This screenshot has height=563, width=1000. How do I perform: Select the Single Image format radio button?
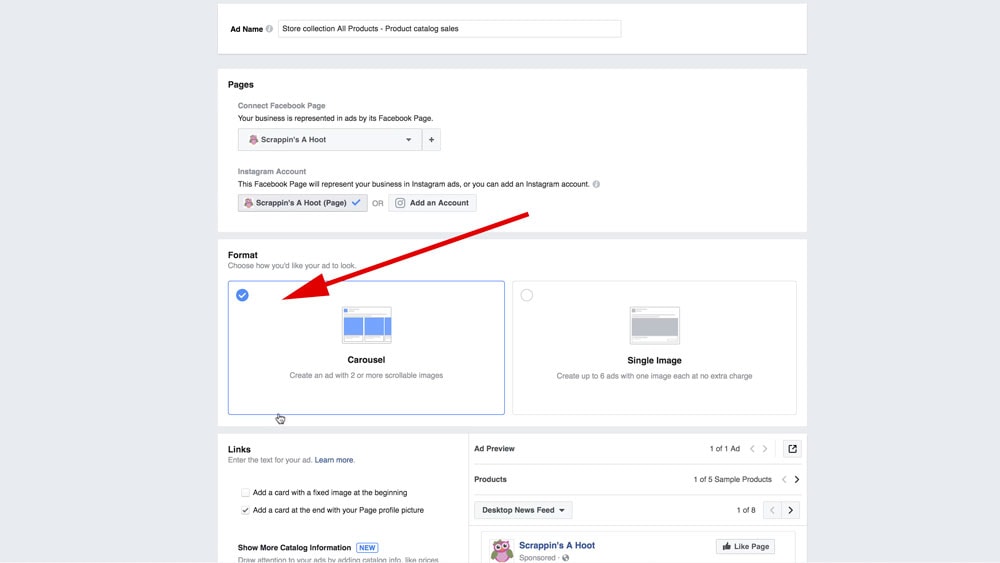[526, 295]
